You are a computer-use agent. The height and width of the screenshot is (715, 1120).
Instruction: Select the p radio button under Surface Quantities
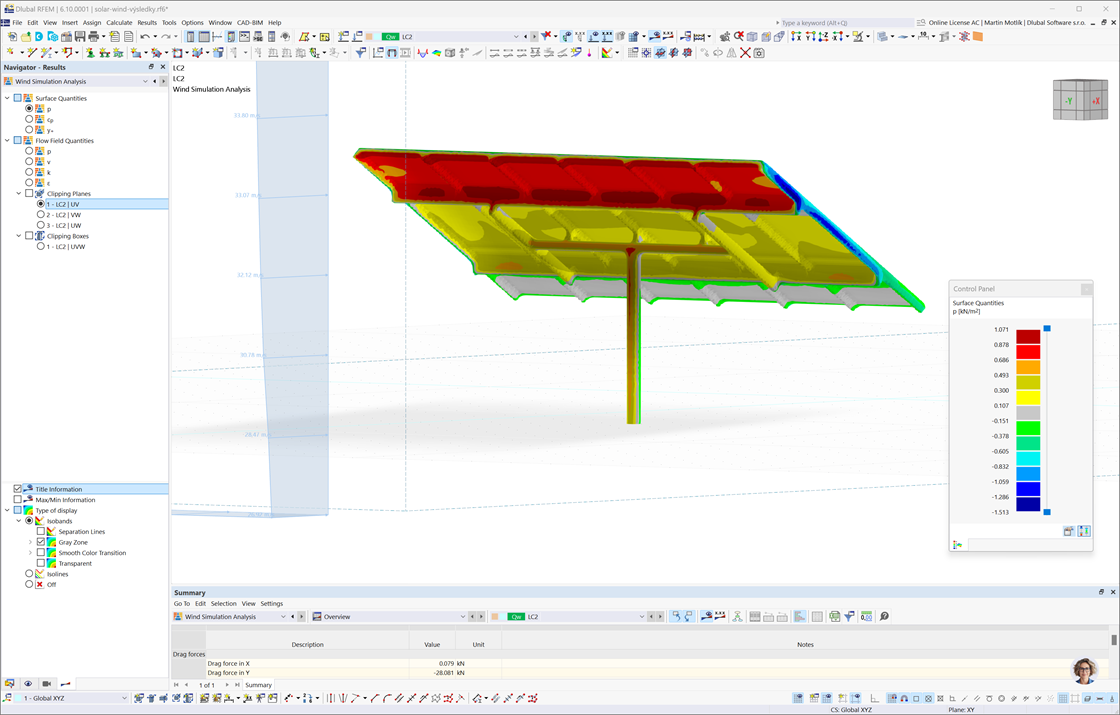click(x=30, y=108)
